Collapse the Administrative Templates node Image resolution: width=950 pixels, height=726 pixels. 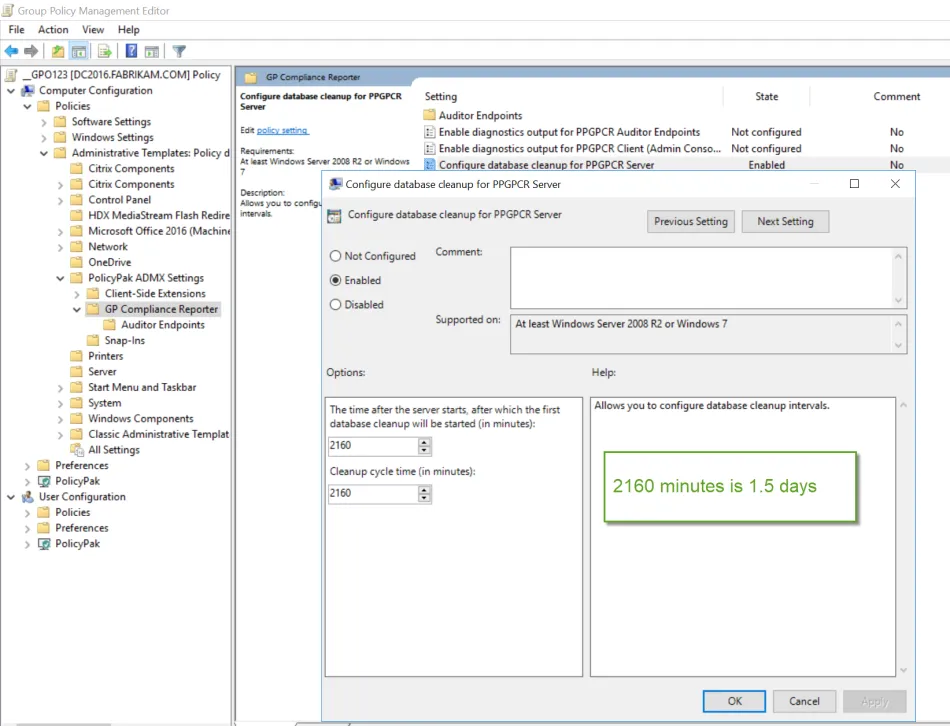(44, 153)
